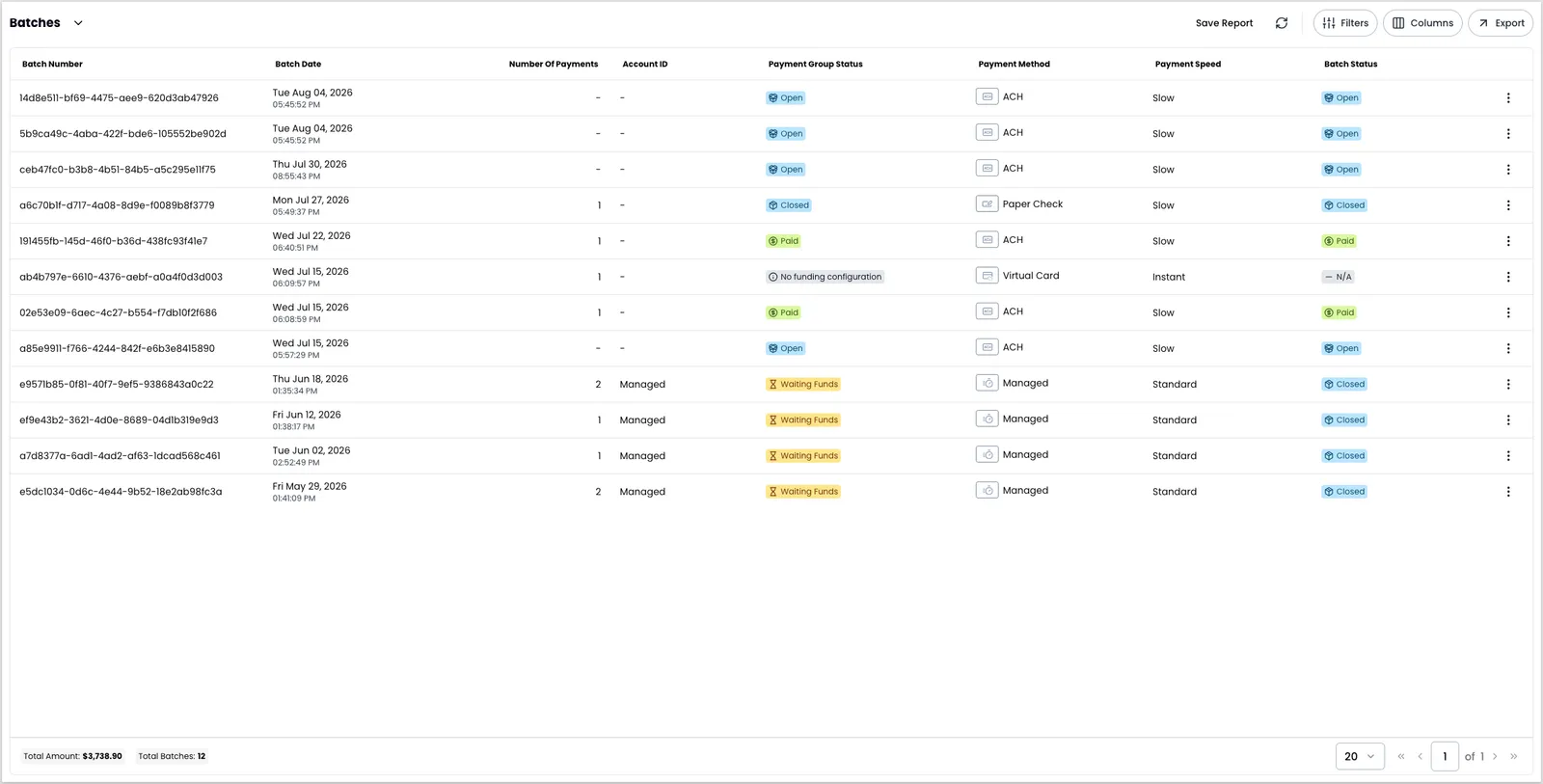Click the Virtual Card payment method icon
The width and height of the screenshot is (1543, 784).
pyautogui.click(x=987, y=276)
